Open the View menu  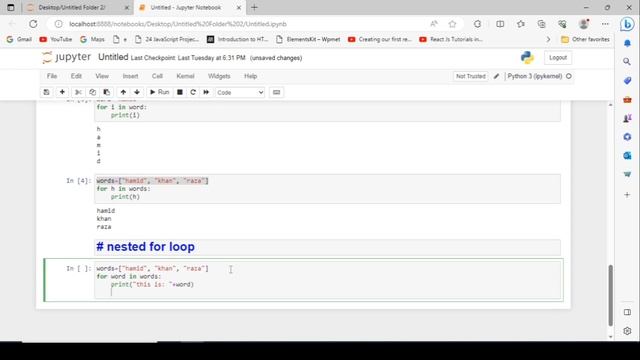pos(102,76)
